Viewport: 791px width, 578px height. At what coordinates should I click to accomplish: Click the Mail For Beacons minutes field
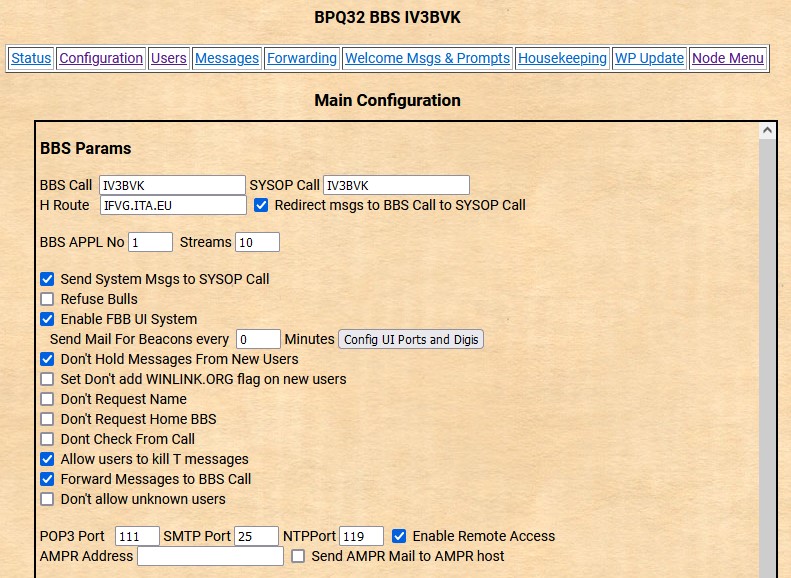pyautogui.click(x=258, y=339)
